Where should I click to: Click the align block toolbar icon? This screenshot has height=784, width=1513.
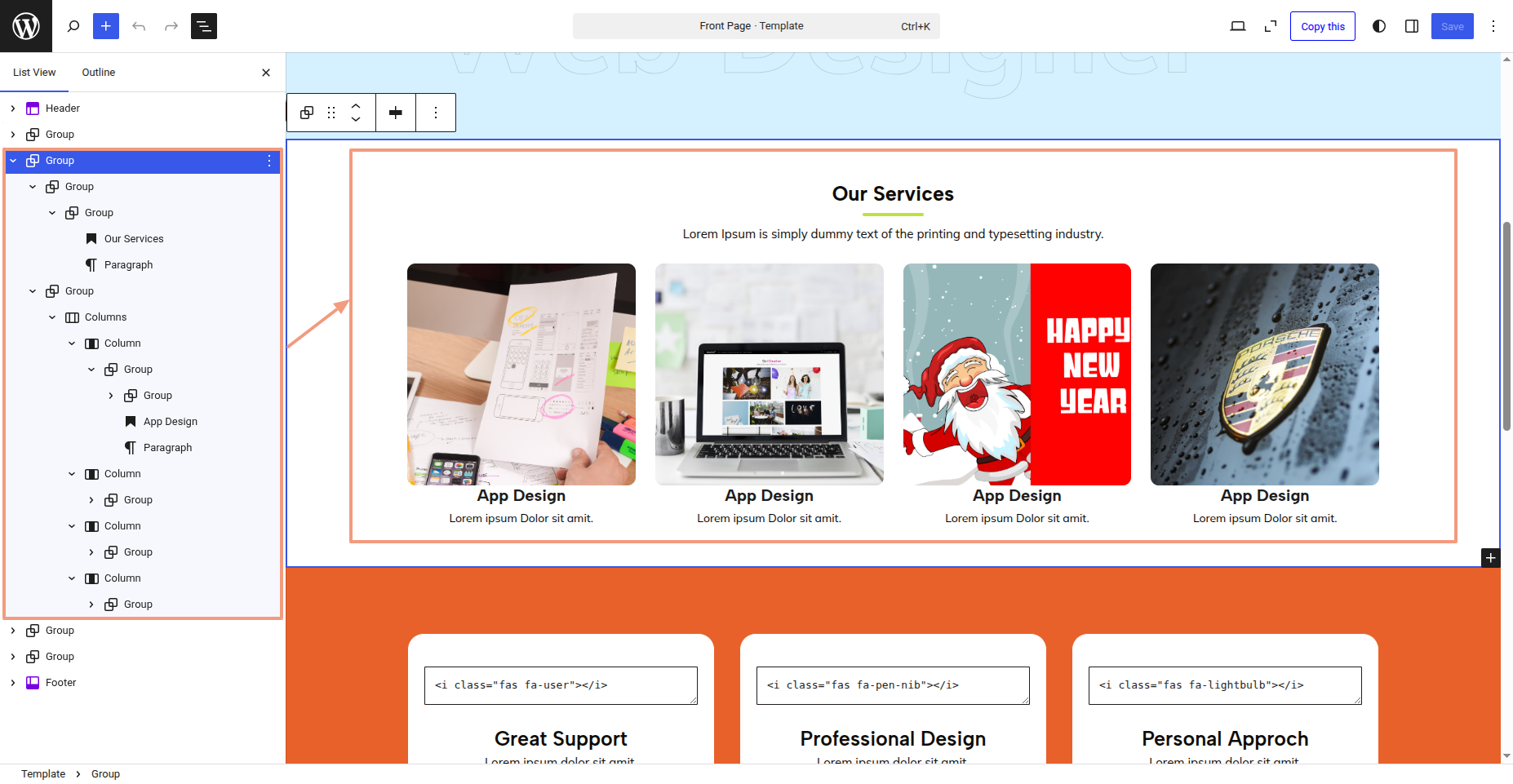[x=396, y=113]
